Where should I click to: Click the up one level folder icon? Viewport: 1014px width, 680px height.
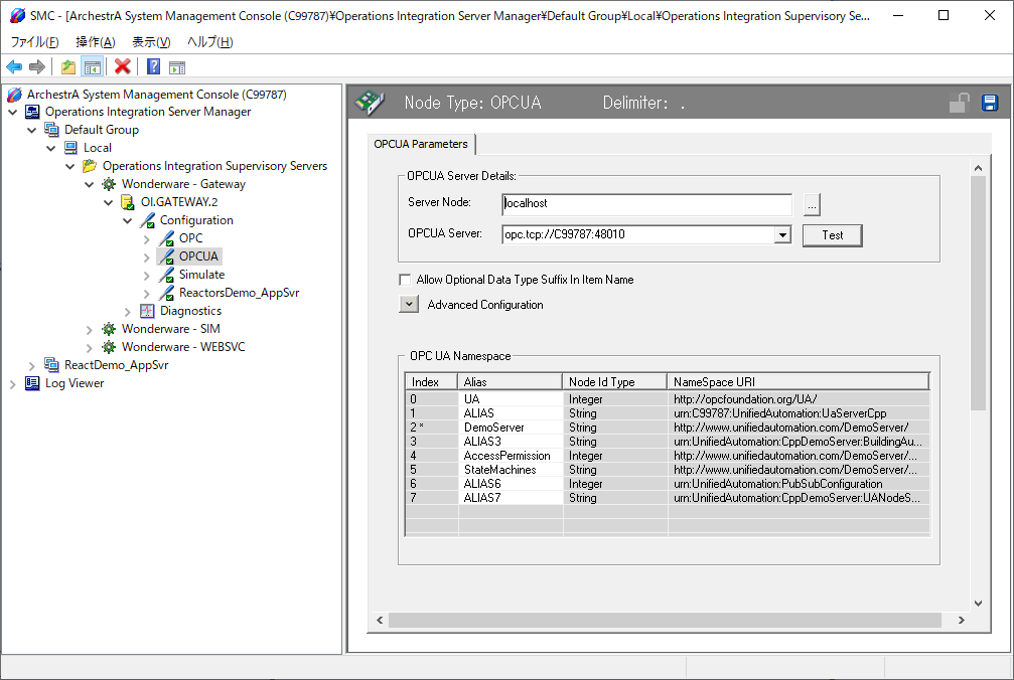pos(68,67)
